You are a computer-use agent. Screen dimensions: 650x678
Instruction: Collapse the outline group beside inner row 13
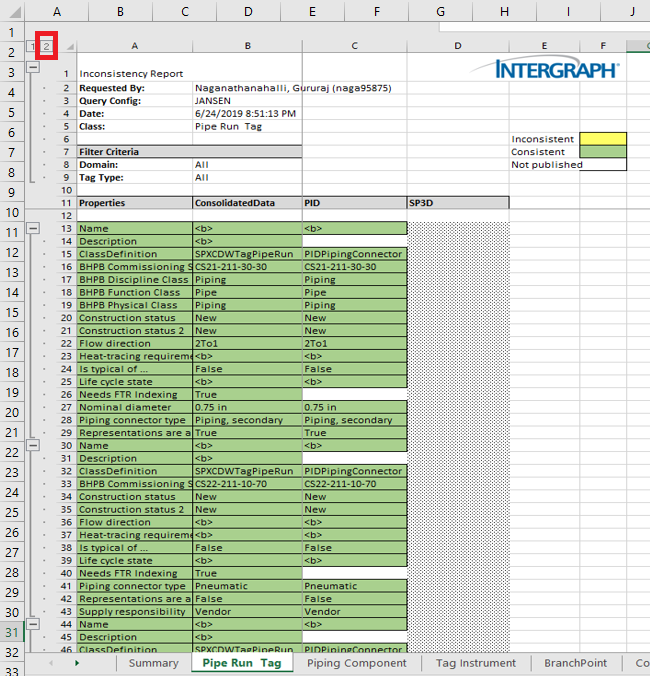(33, 228)
